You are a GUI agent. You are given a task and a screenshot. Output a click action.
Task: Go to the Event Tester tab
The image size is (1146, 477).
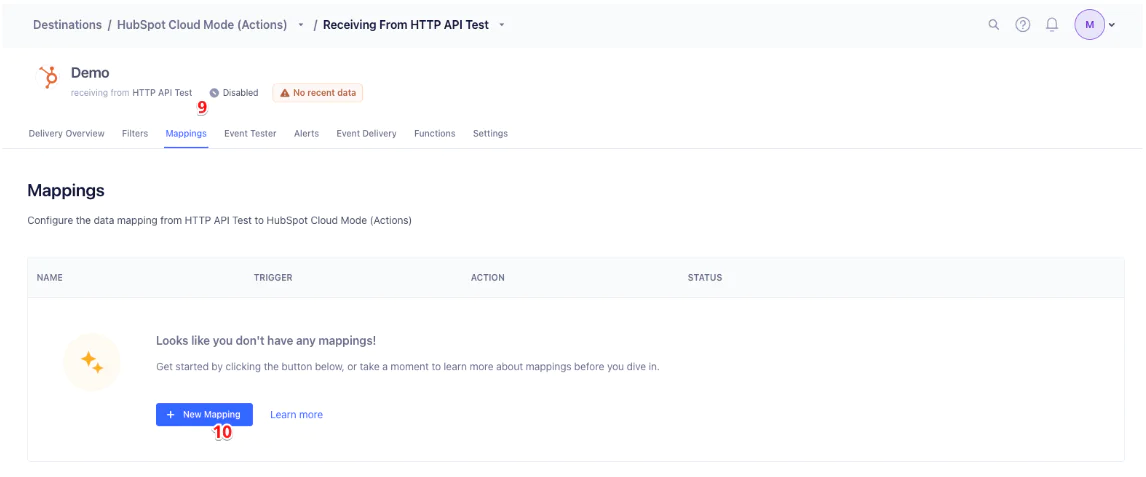click(250, 134)
